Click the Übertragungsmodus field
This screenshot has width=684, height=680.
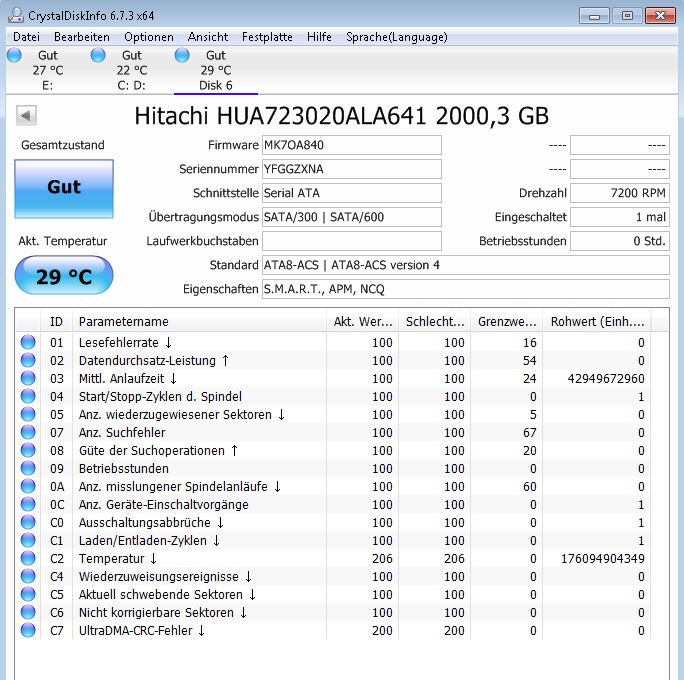tap(352, 217)
